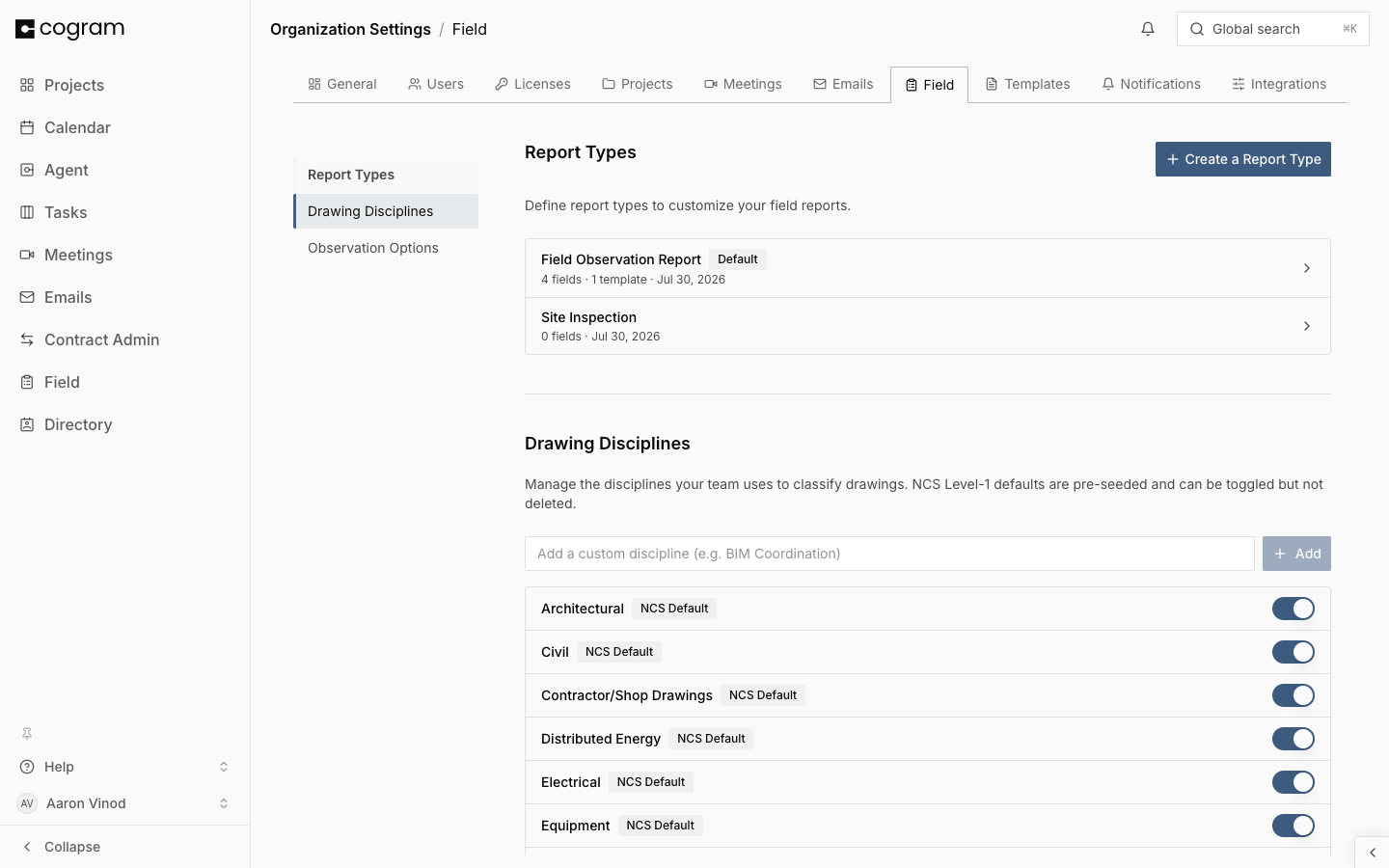Open the Notifications tab
This screenshot has width=1389, height=868.
tap(1152, 84)
